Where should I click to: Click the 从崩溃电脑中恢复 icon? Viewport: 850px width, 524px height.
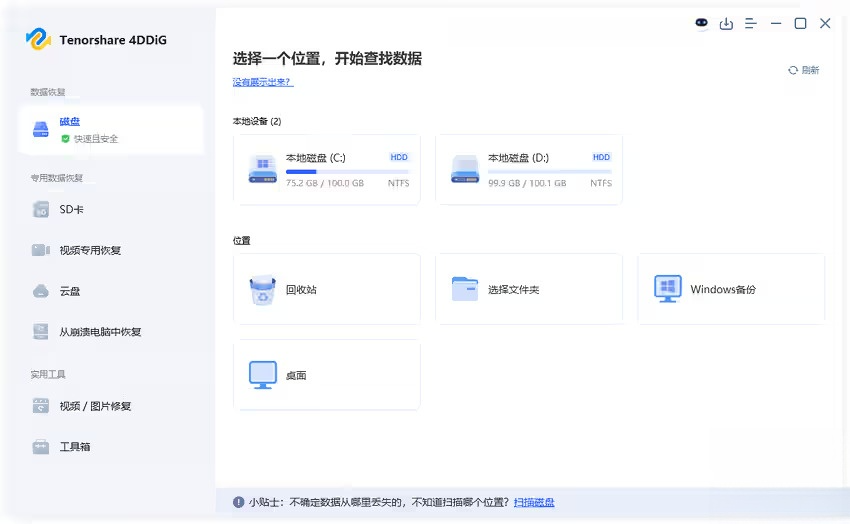pyautogui.click(x=41, y=332)
